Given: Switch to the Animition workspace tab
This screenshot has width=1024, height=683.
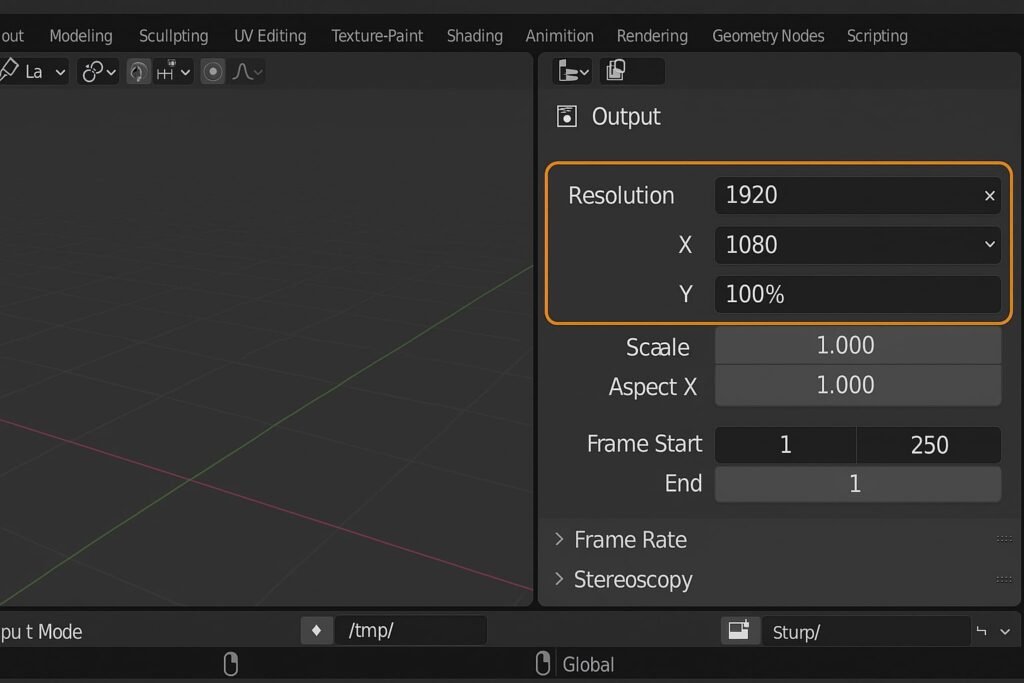Looking at the screenshot, I should pos(560,36).
